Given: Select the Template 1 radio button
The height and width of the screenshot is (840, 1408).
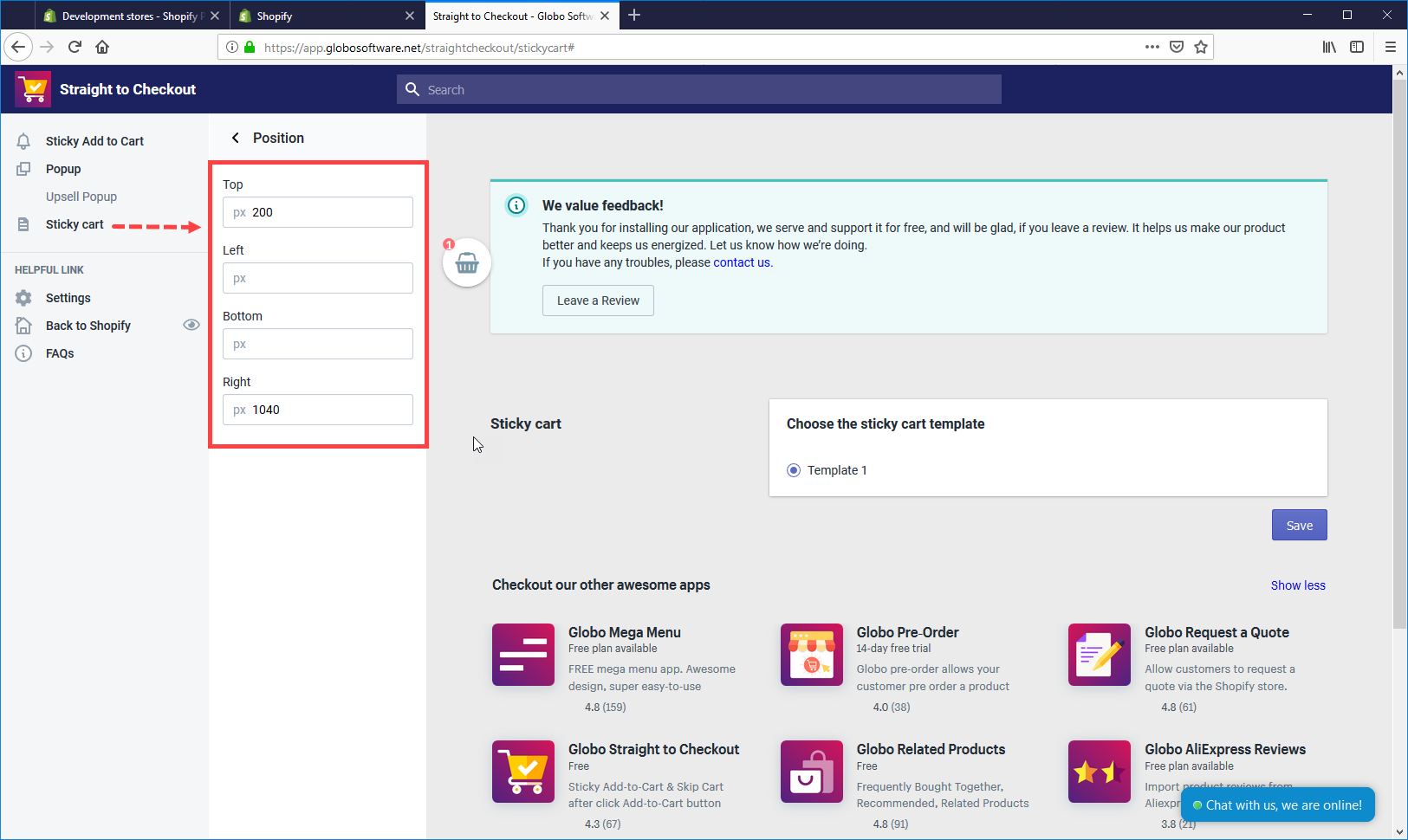Looking at the screenshot, I should pos(794,470).
